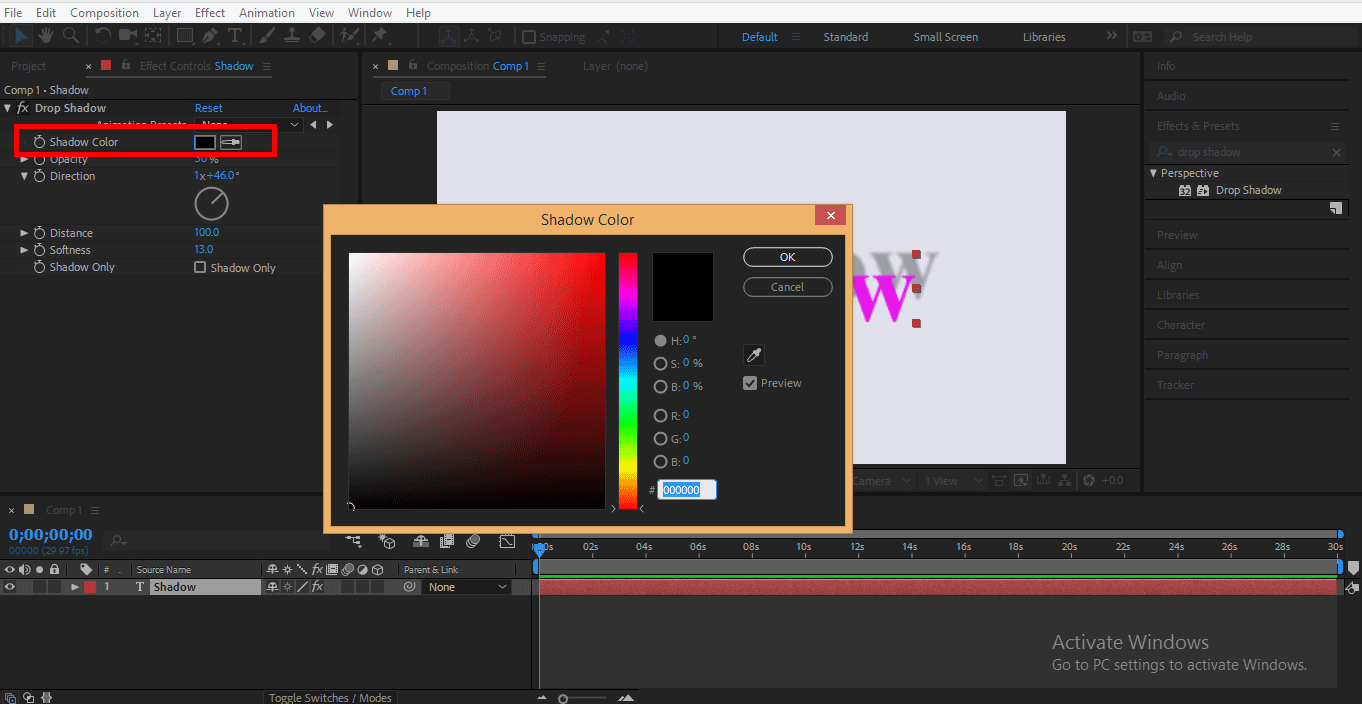The height and width of the screenshot is (704, 1362).
Task: Select the Hand tool
Action: pos(45,36)
